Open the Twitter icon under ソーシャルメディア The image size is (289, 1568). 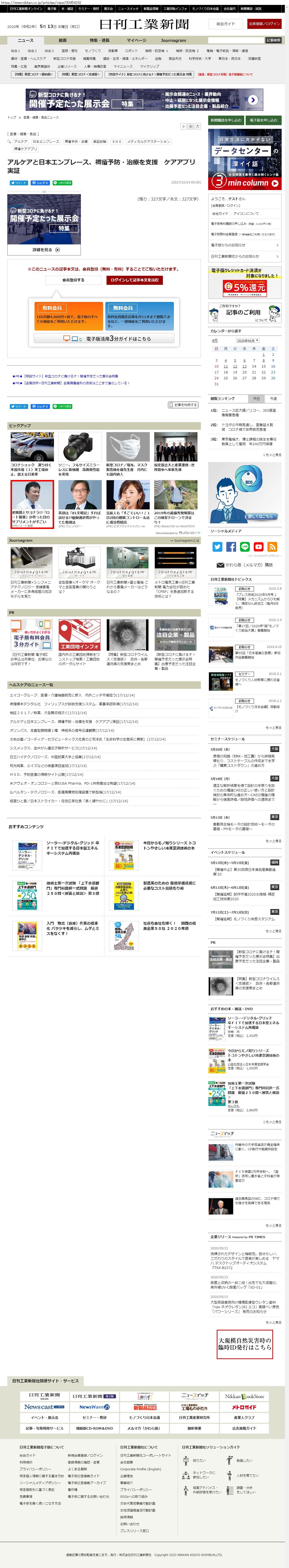[217, 547]
